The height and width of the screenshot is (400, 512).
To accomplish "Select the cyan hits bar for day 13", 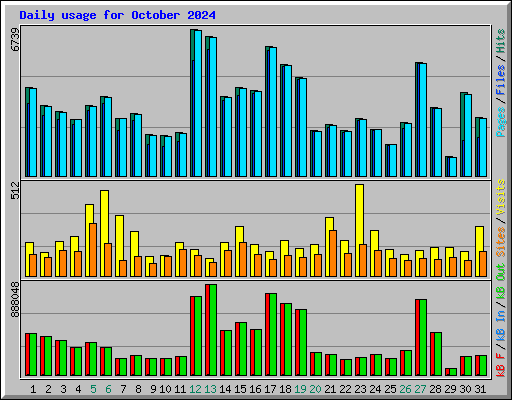I will pos(213,107).
